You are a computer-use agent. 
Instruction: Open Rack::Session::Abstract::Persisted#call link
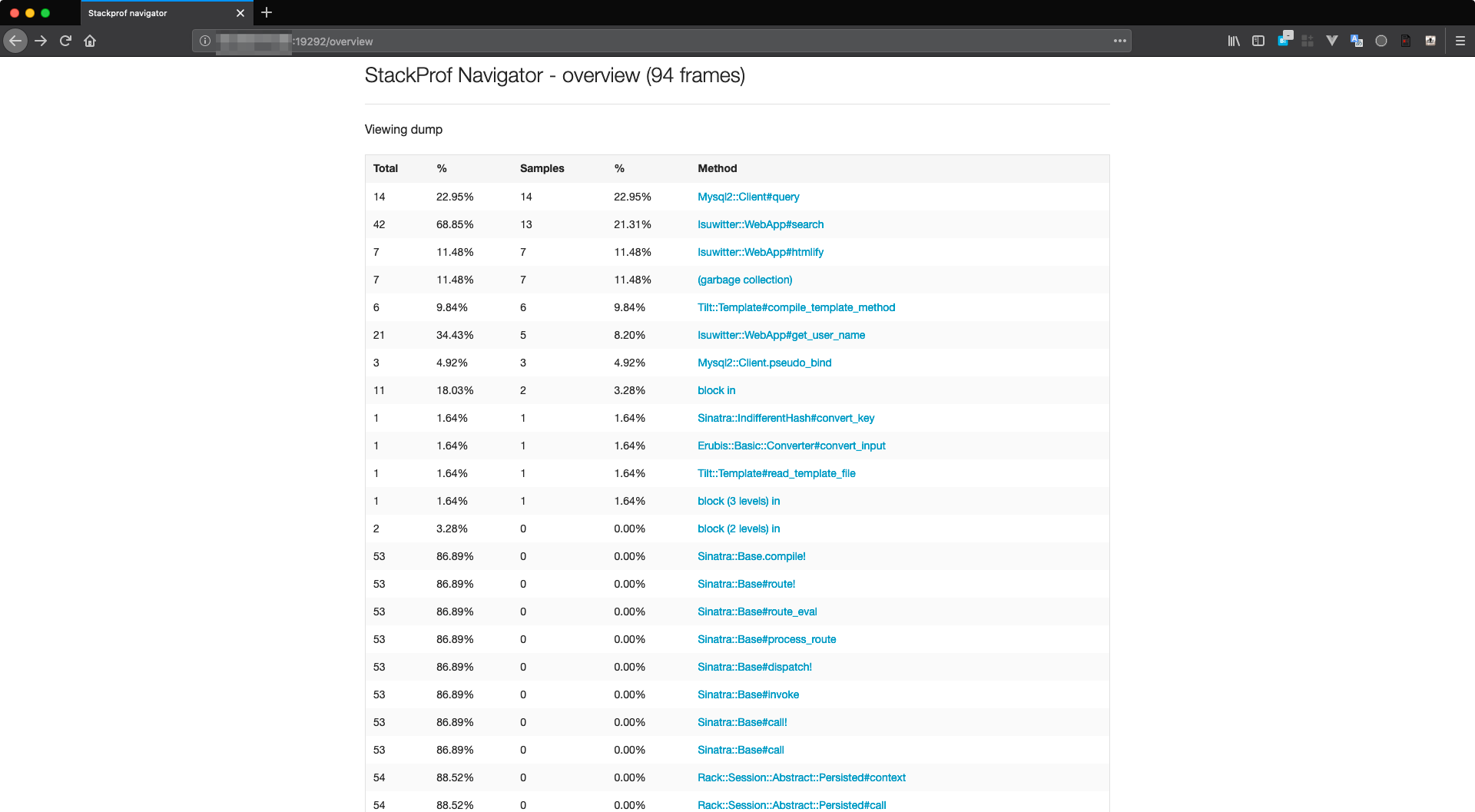792,805
